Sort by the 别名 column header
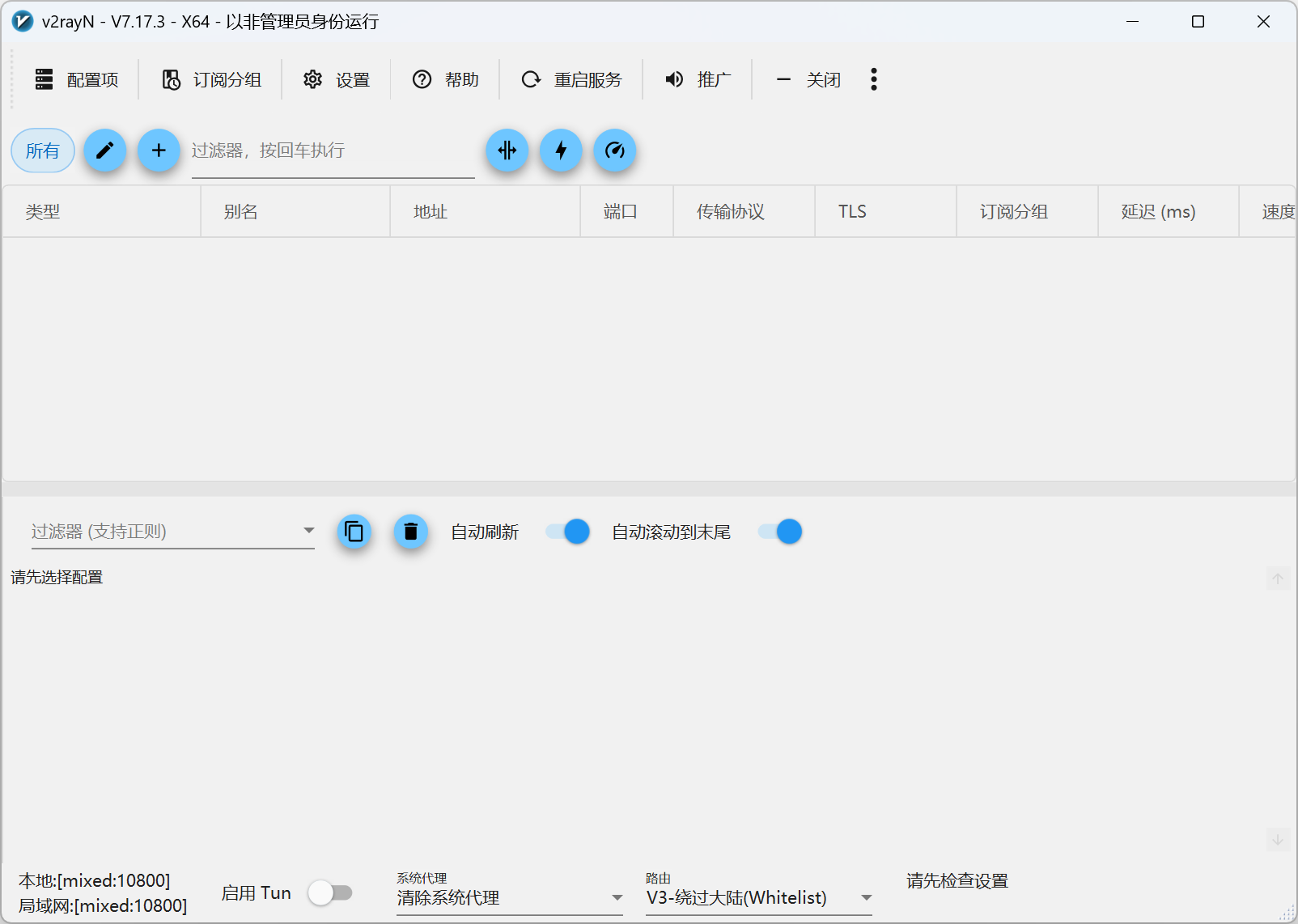This screenshot has width=1298, height=924. click(295, 212)
